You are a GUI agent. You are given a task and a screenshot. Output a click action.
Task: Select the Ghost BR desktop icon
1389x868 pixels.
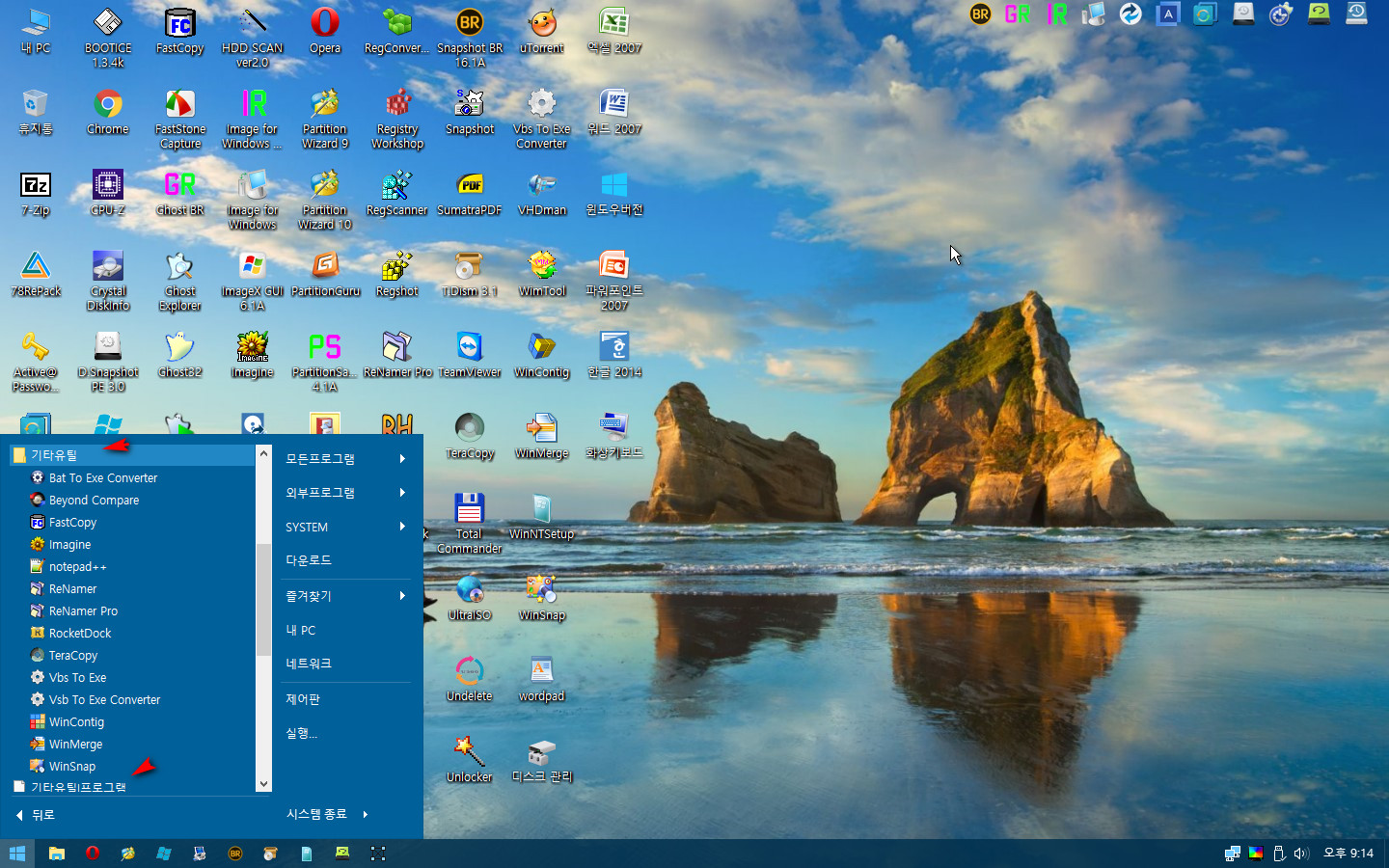pos(180,193)
